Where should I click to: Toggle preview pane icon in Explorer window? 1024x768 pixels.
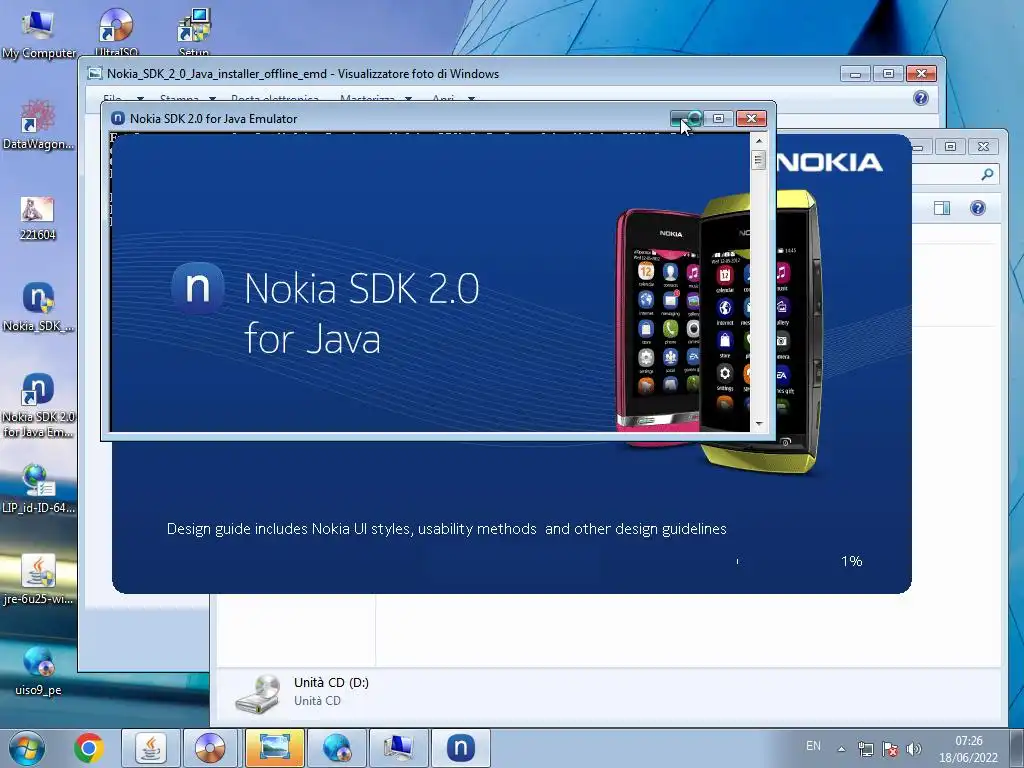pos(942,208)
